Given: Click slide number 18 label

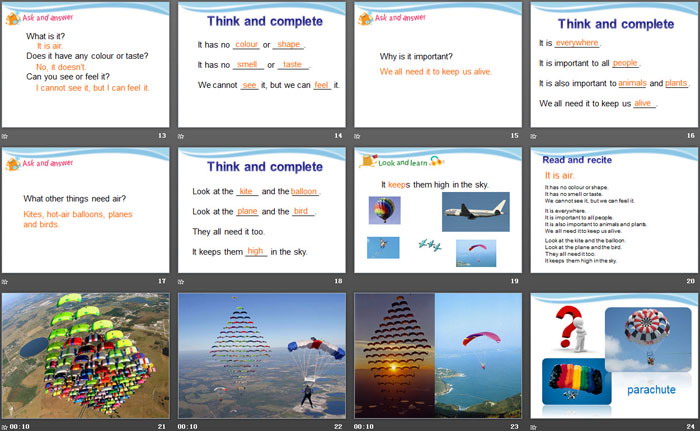Looking at the screenshot, I should click(338, 281).
